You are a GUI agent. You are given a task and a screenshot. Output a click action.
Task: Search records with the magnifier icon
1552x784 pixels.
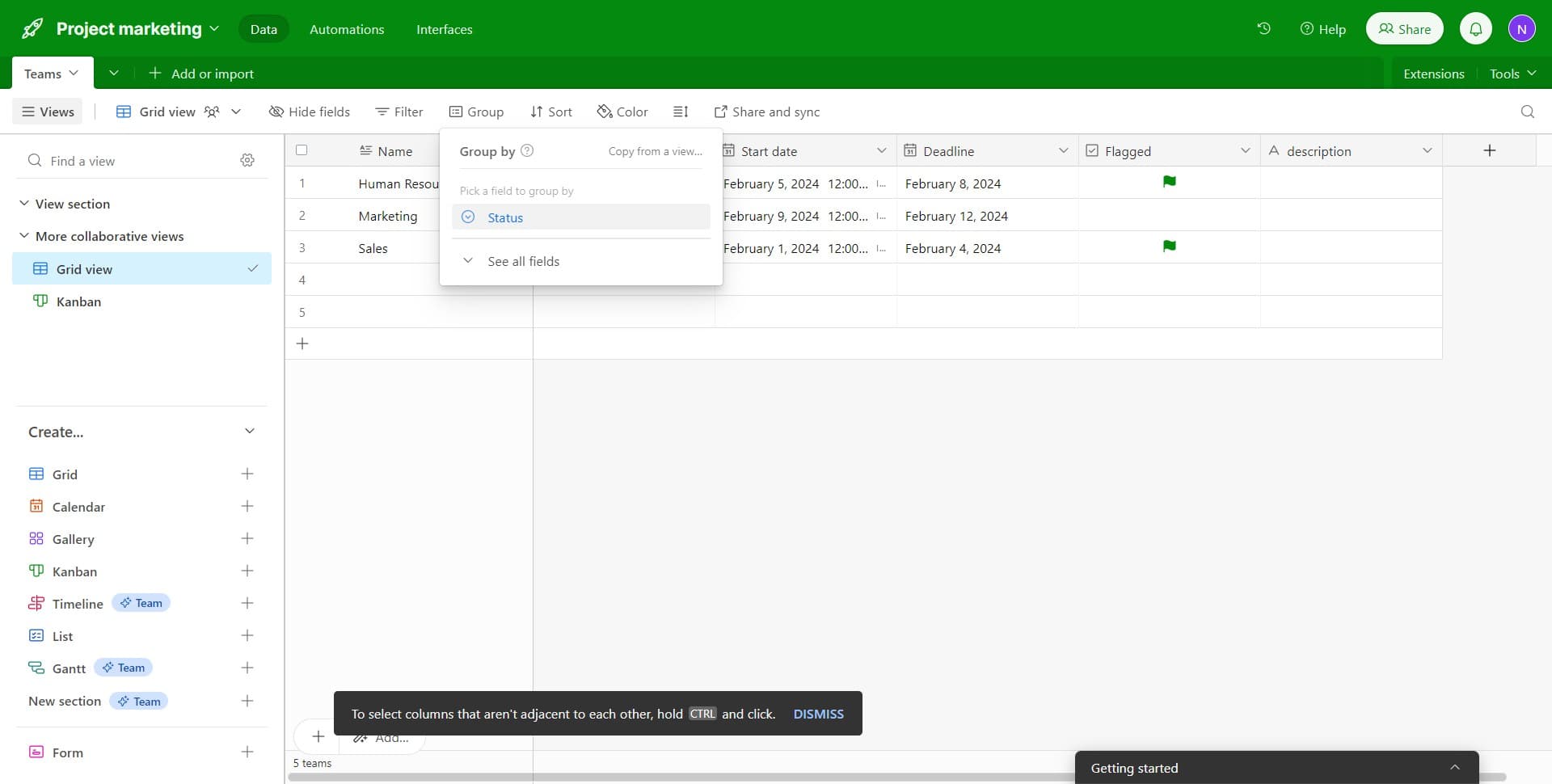click(1527, 112)
